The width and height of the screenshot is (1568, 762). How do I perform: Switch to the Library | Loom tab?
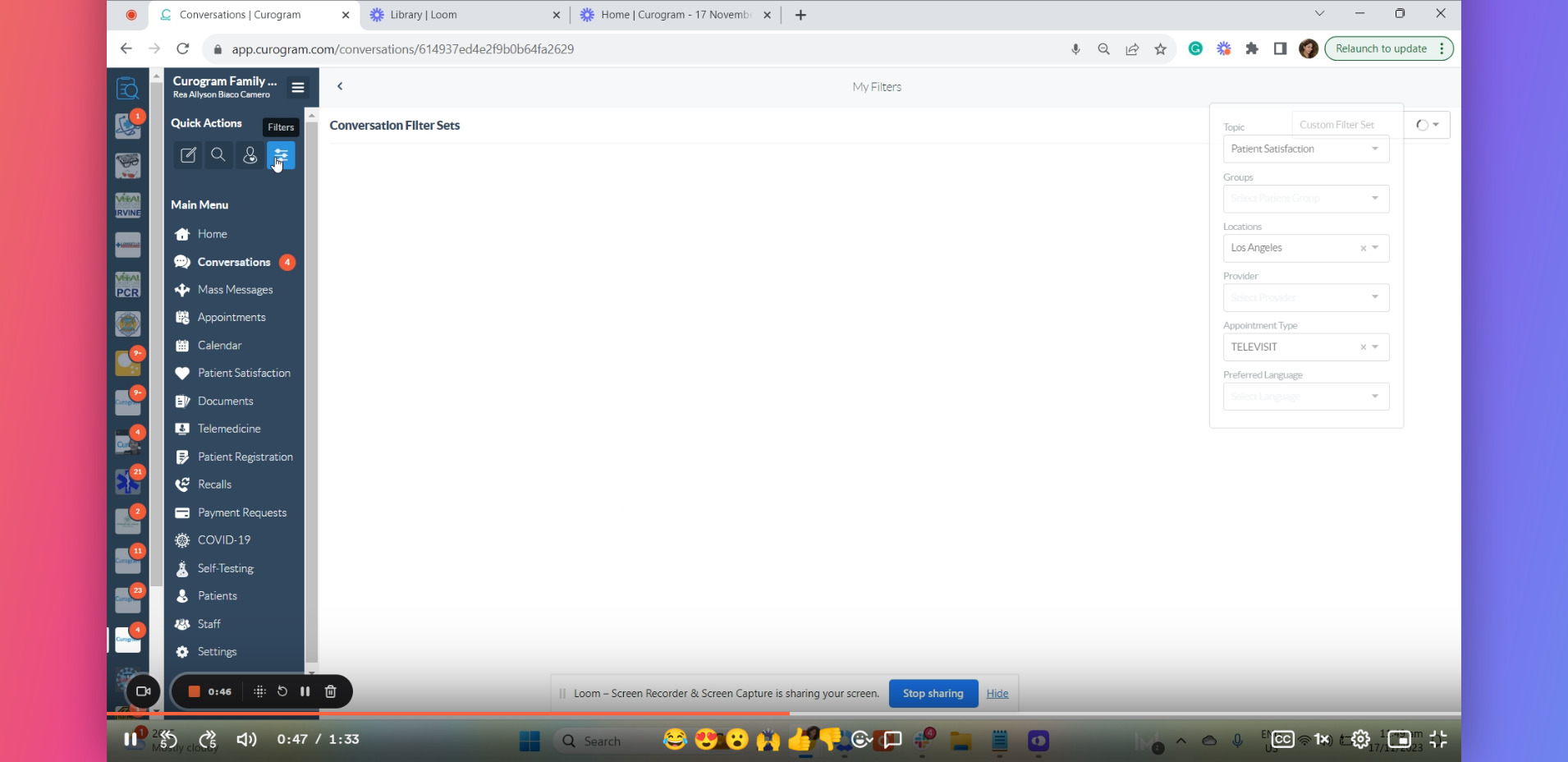(x=460, y=15)
